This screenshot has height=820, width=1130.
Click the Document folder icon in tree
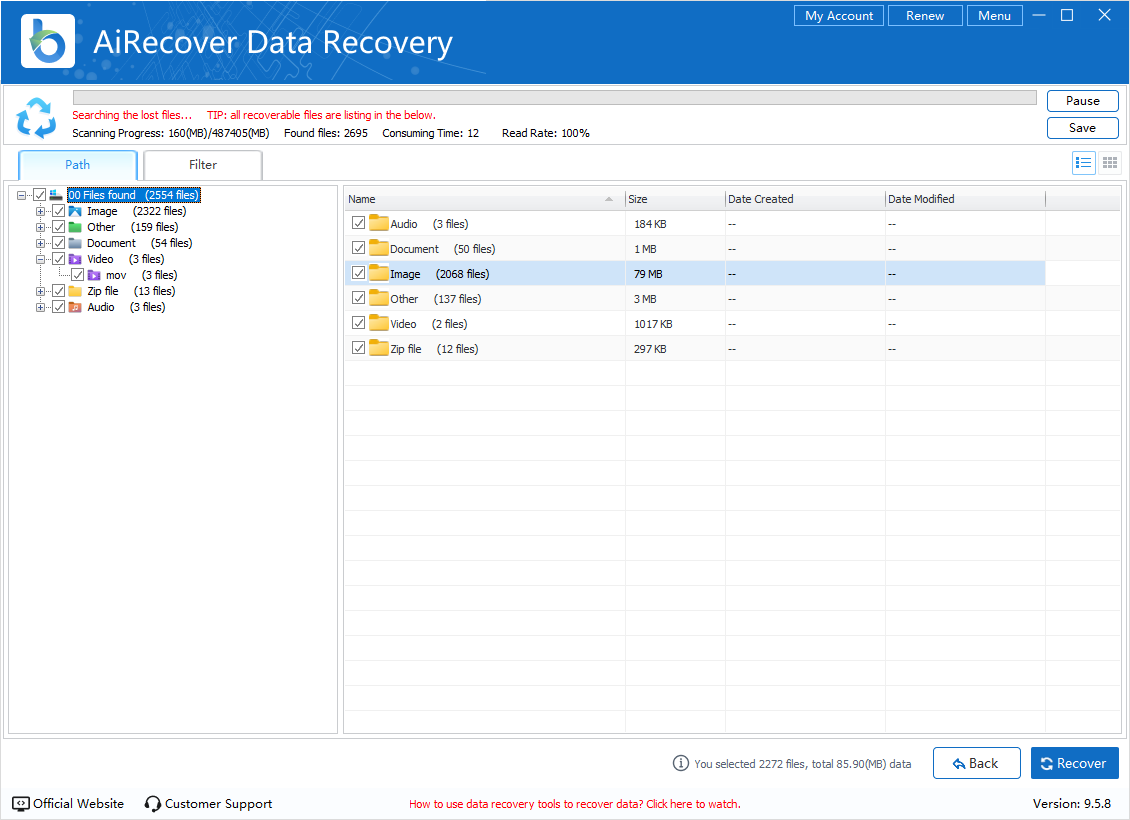coord(75,243)
